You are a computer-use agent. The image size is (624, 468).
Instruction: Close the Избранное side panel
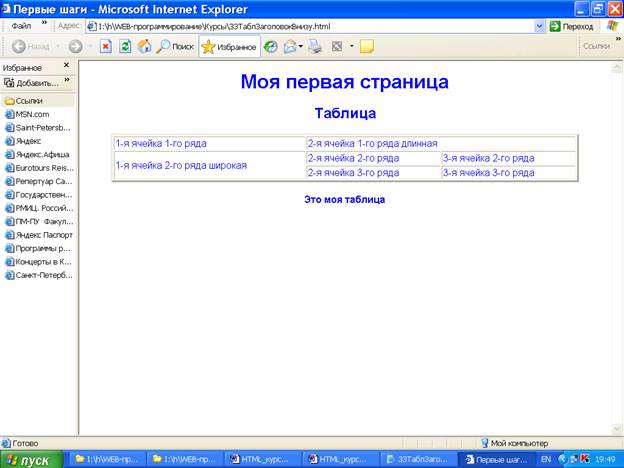point(66,65)
